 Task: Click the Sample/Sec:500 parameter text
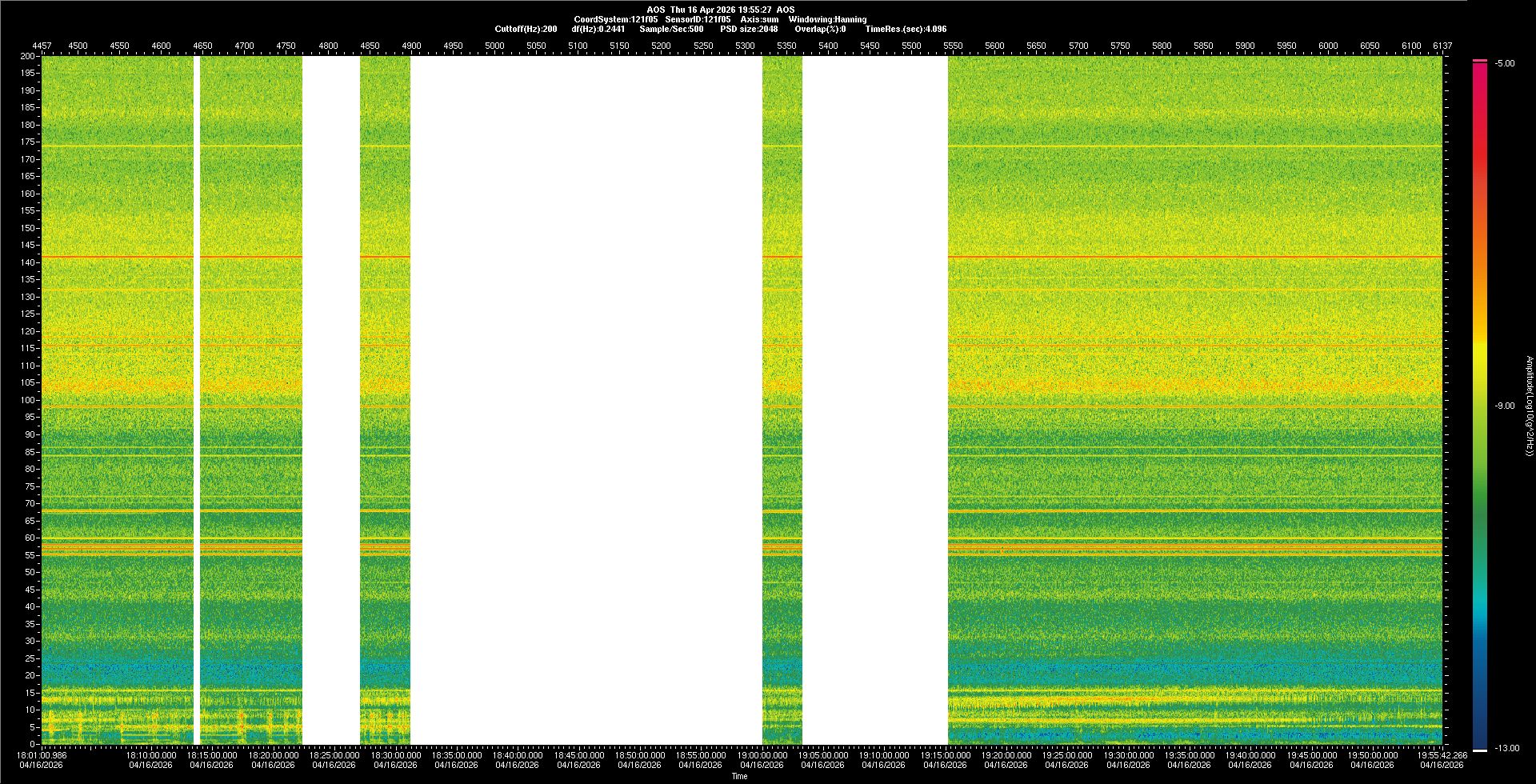tap(671, 29)
